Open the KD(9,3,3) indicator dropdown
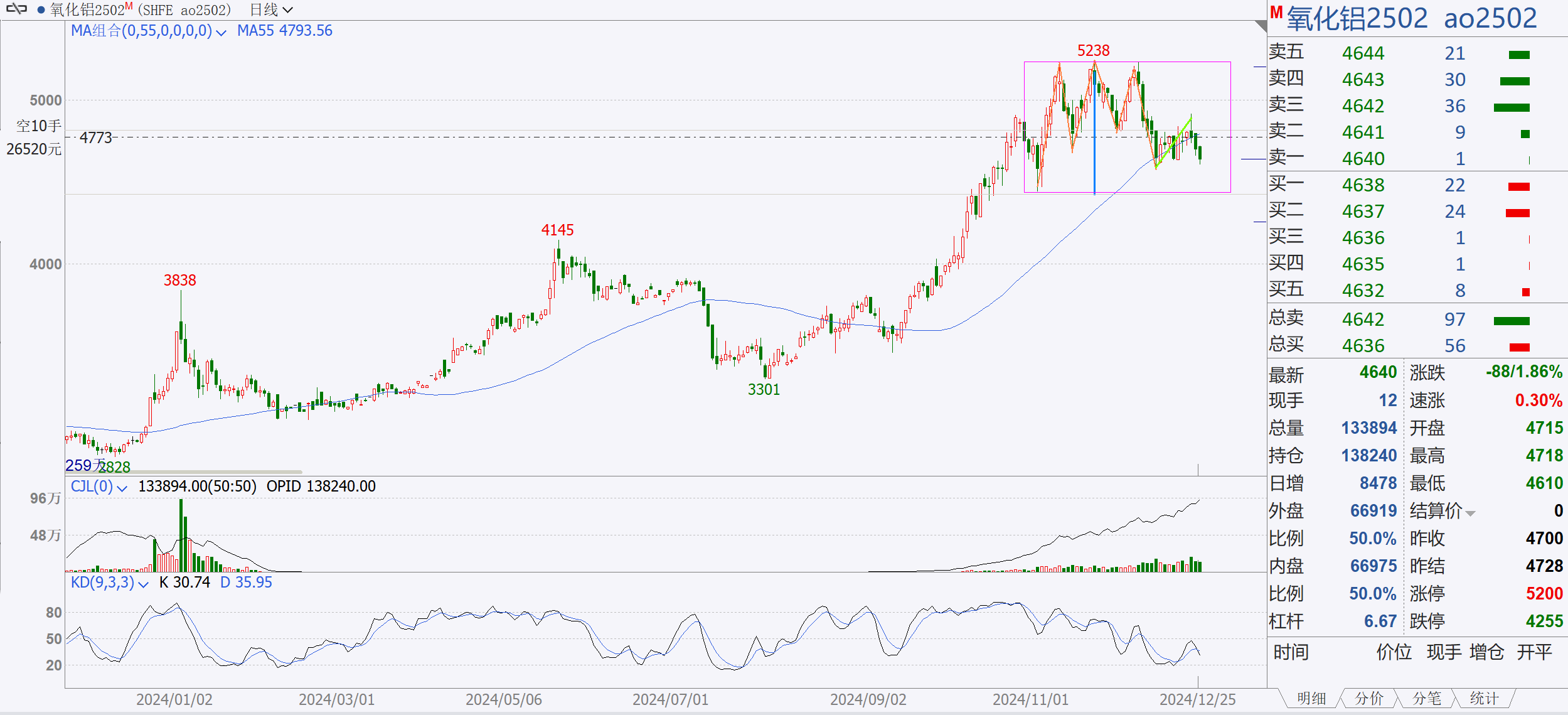Image resolution: width=1568 pixels, height=715 pixels. click(143, 584)
